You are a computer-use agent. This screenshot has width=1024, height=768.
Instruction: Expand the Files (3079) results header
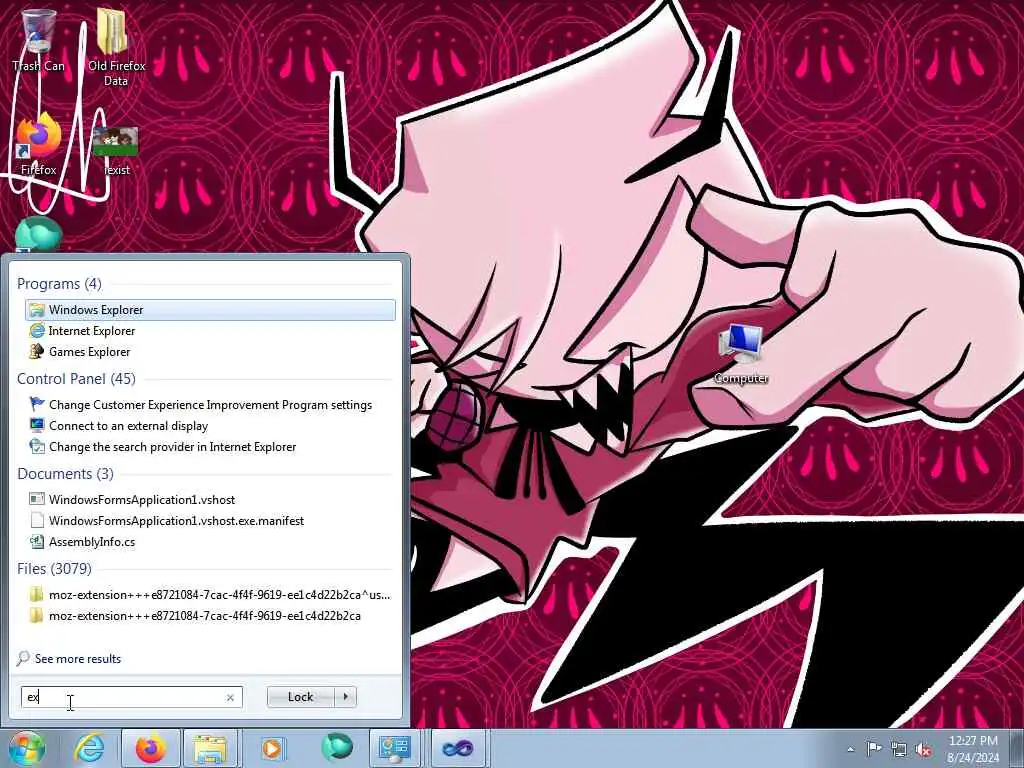point(54,569)
